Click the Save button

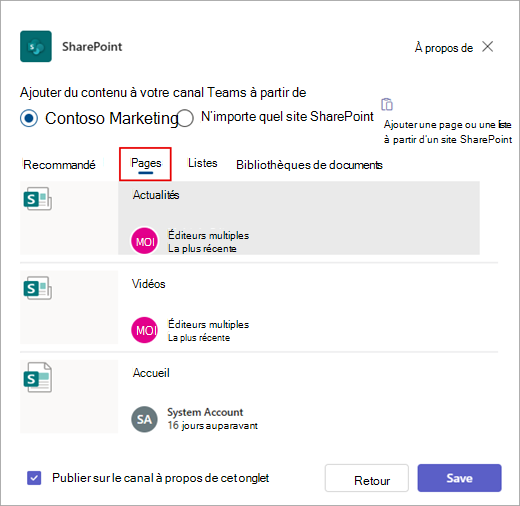pos(459,478)
